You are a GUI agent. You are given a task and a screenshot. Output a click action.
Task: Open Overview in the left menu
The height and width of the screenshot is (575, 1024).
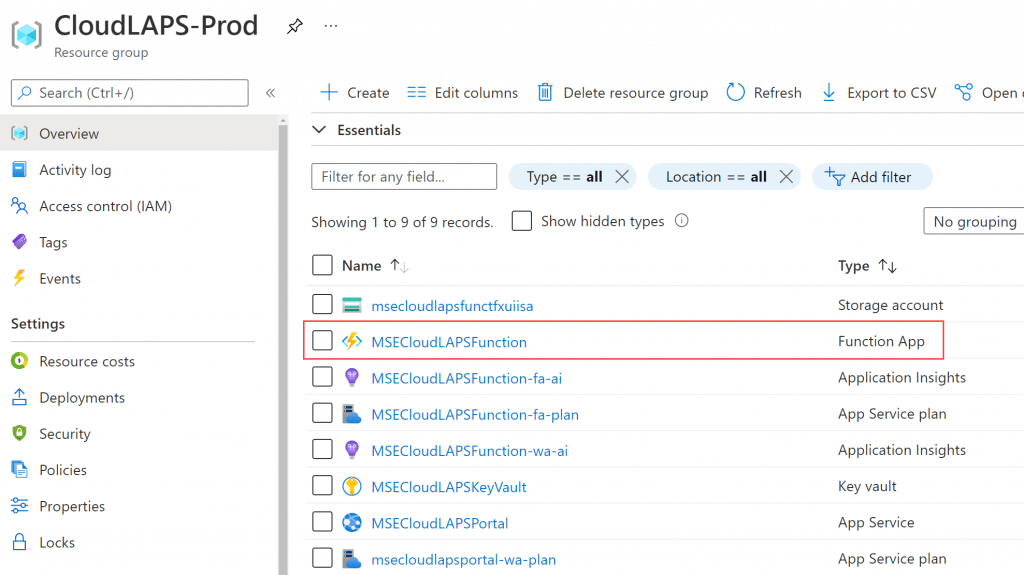(139, 133)
